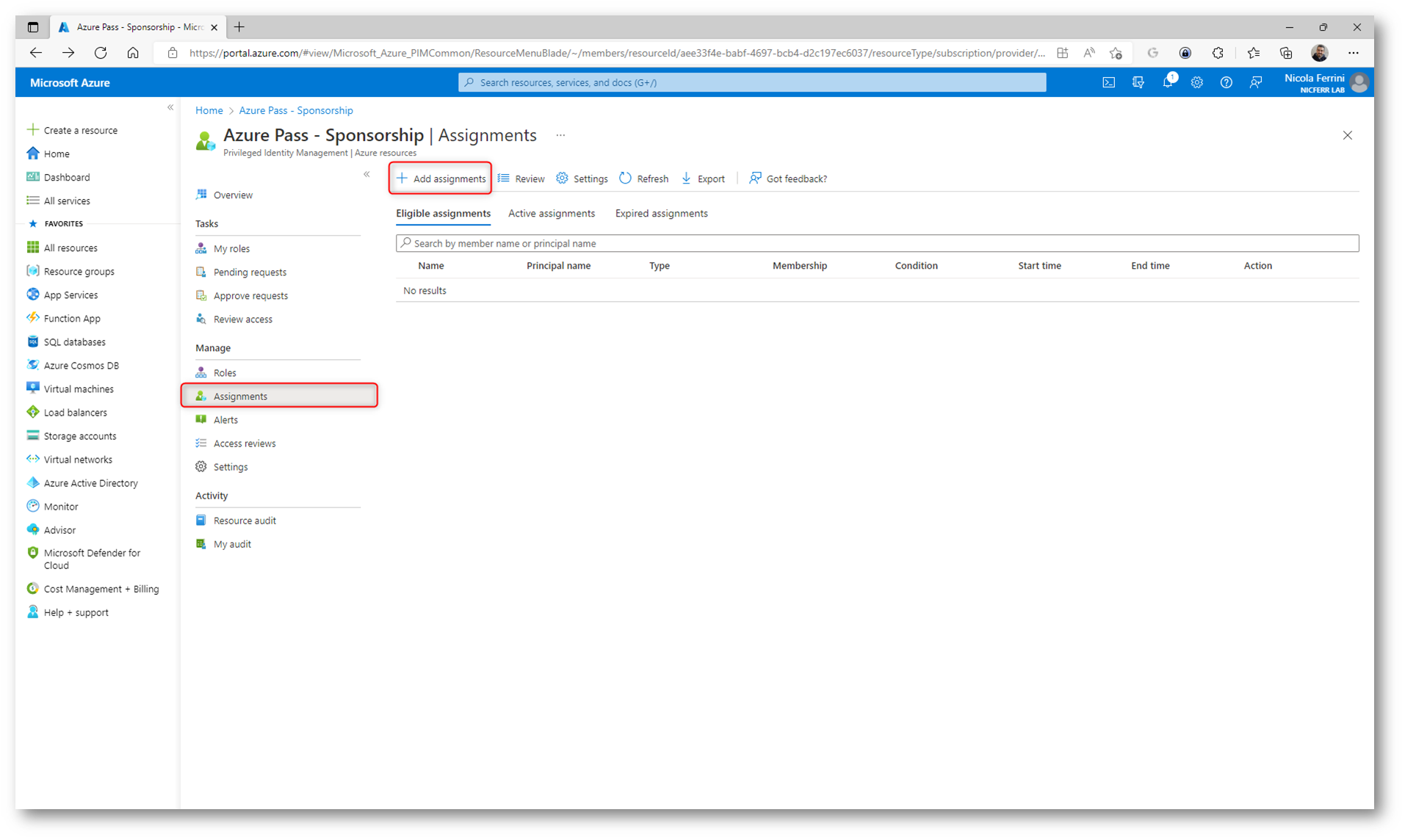Open the Directories and subscriptions filter icon
1405x840 pixels.
pyautogui.click(x=1138, y=83)
